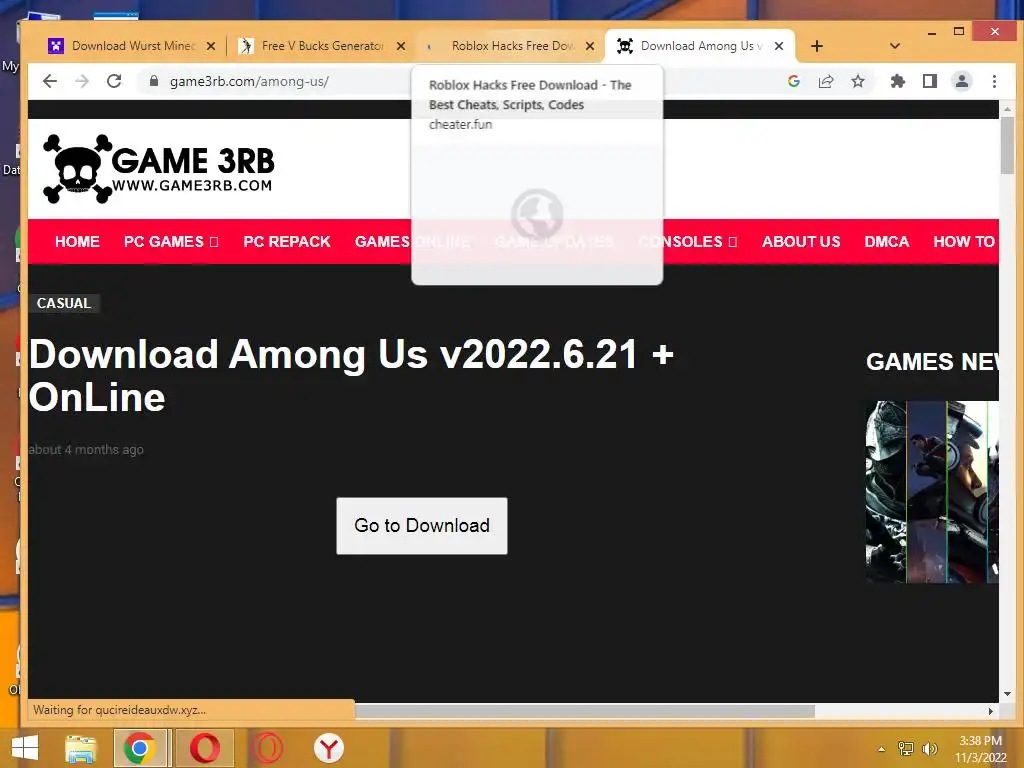
Task: Switch to Download Wurst Minecraft tab
Action: click(x=133, y=46)
